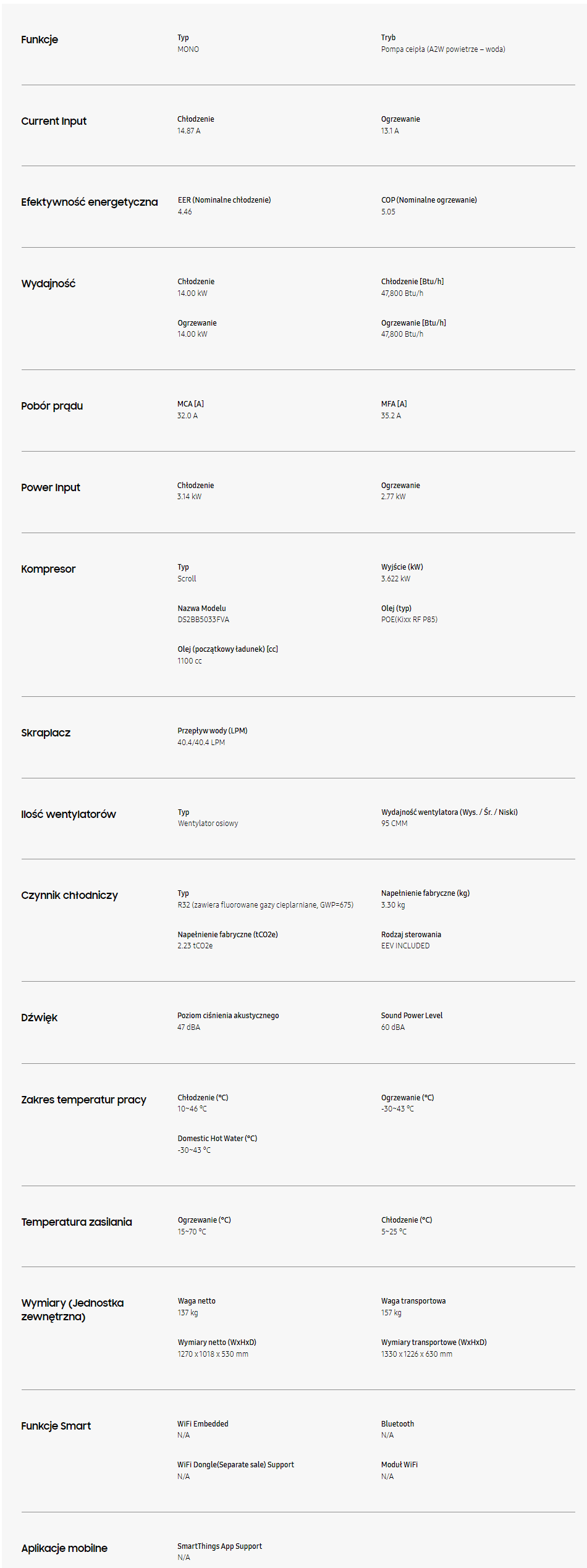Image resolution: width=587 pixels, height=1568 pixels.
Task: Click the Sound Power Level 60 dBA value
Action: (x=393, y=1027)
